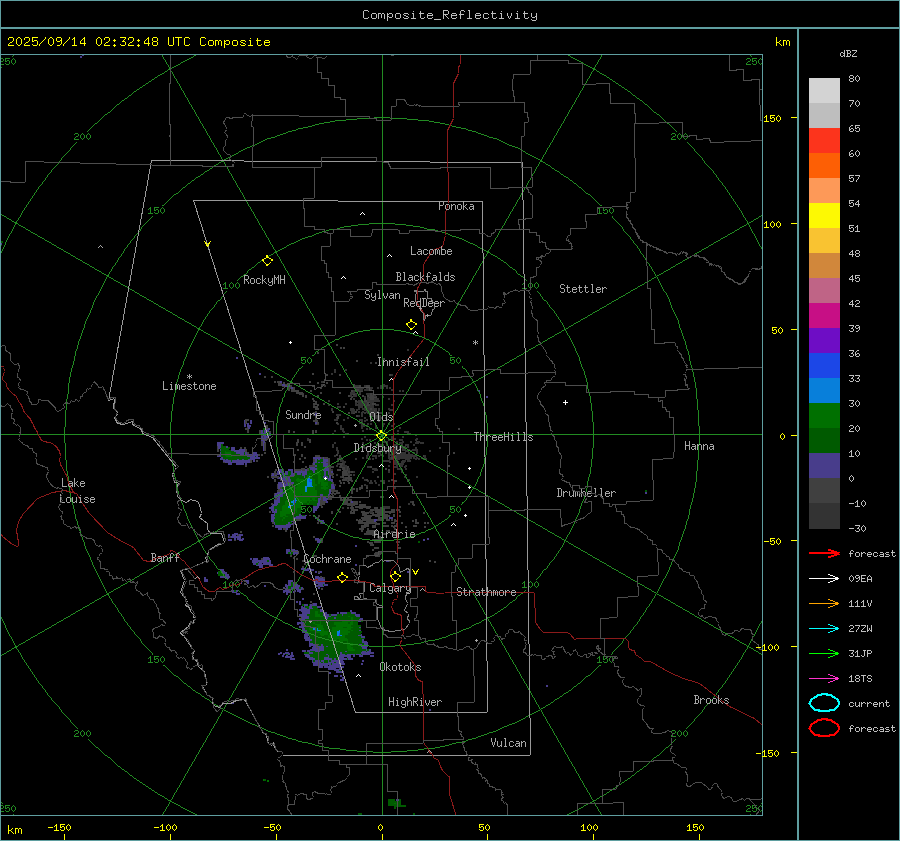900x841 pixels.
Task: Click the ThreeHills label
Action: (503, 437)
